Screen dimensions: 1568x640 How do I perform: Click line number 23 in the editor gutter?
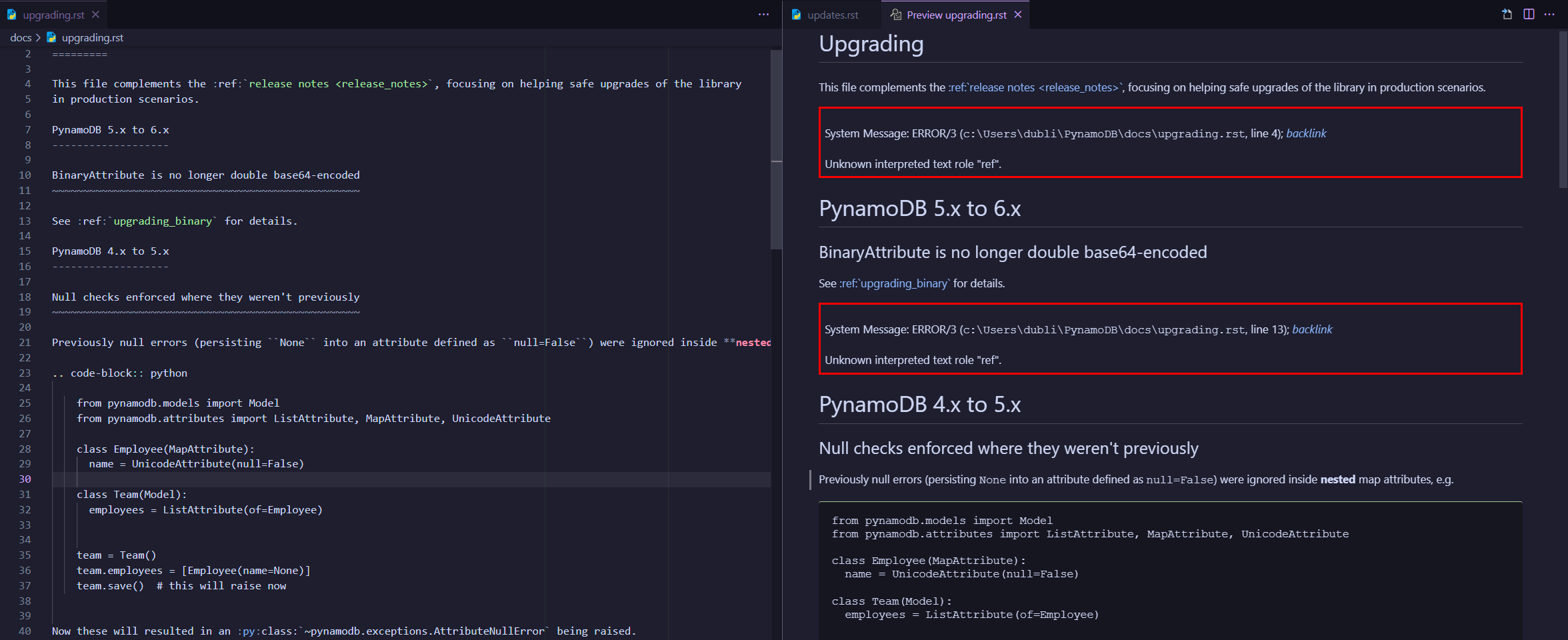(x=25, y=373)
